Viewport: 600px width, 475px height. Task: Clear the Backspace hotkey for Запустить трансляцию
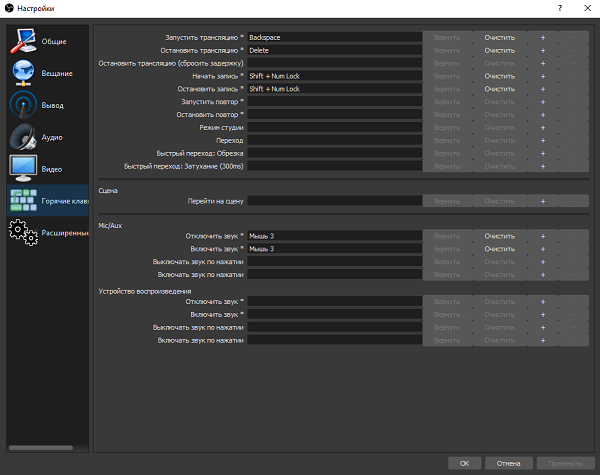click(x=499, y=37)
